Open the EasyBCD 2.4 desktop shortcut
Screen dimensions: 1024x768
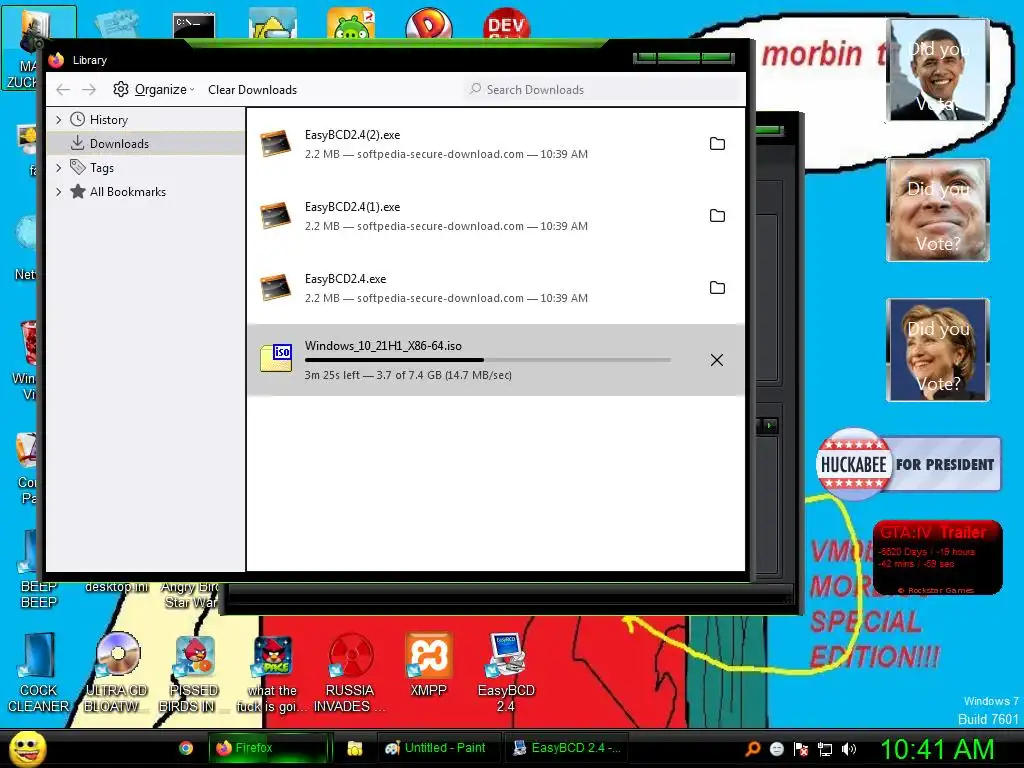506,673
